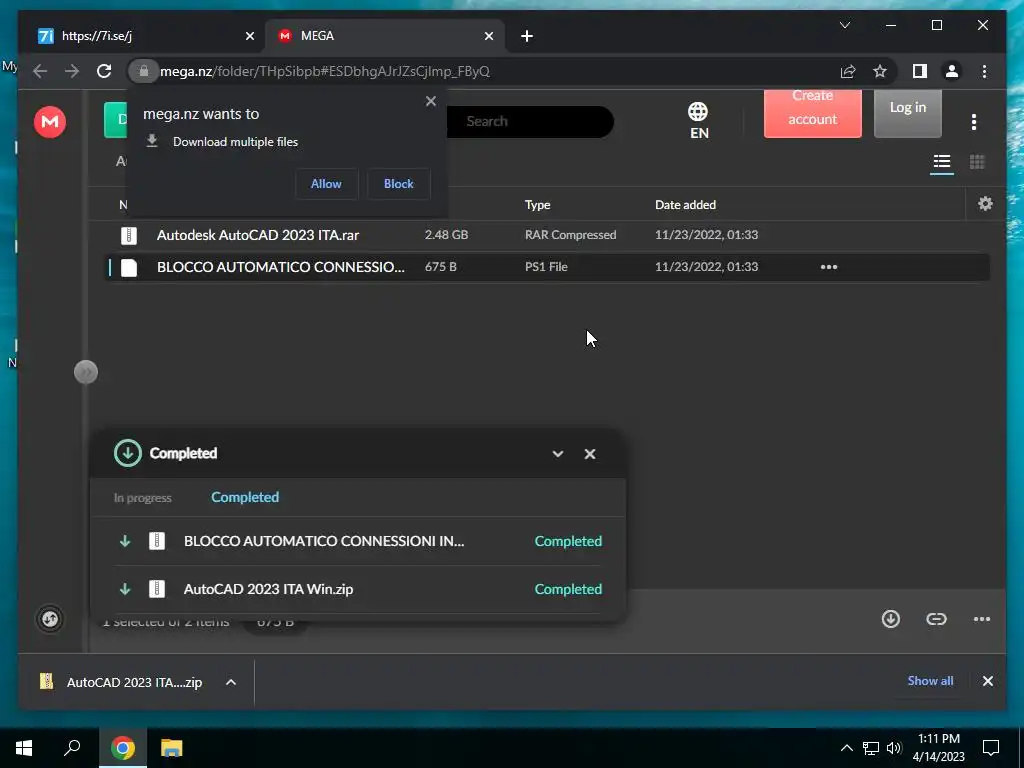1024x768 pixels.
Task: Open File Explorer from taskbar
Action: coord(171,748)
